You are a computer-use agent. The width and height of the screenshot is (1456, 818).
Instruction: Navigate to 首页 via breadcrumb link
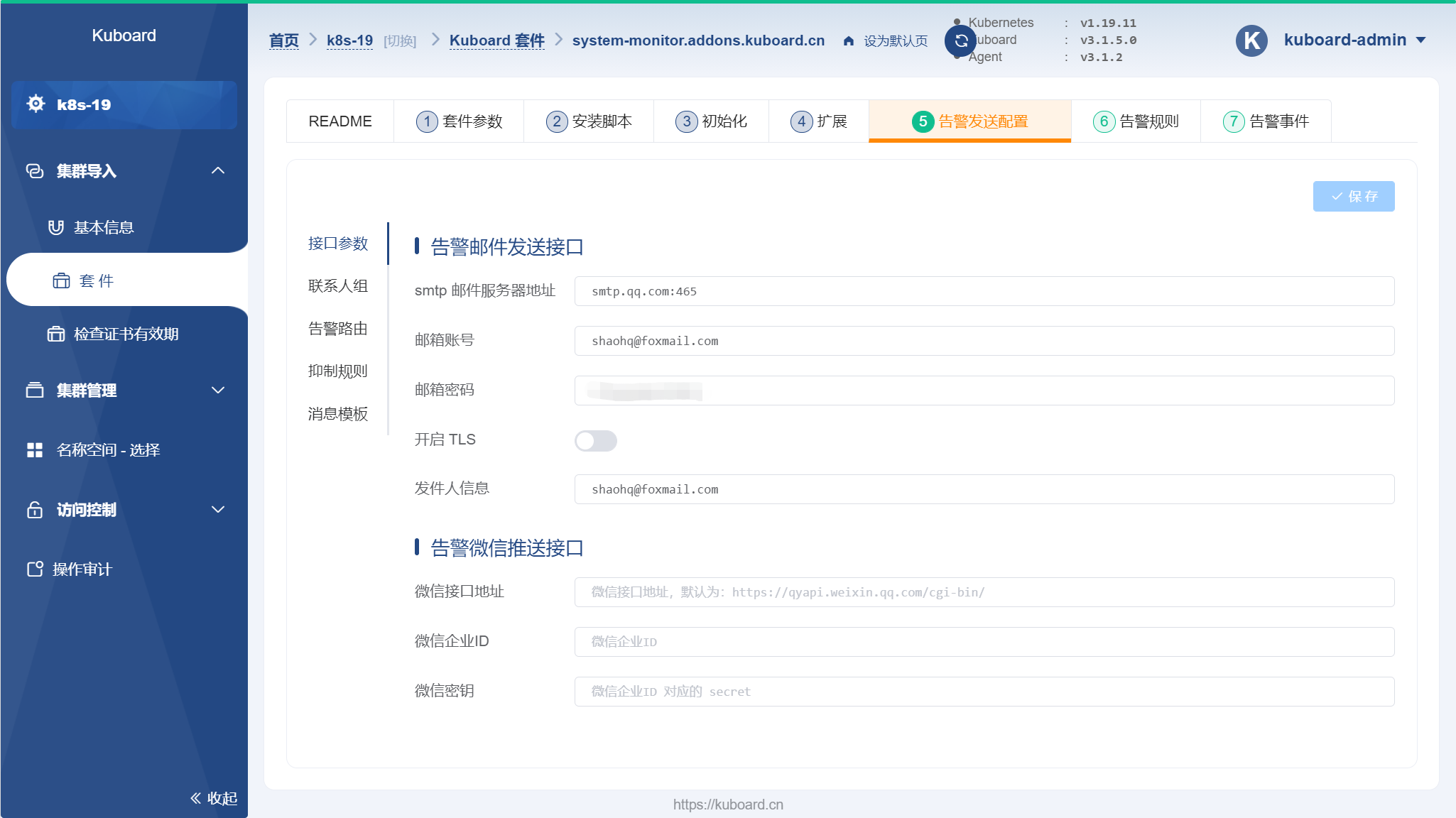point(283,40)
